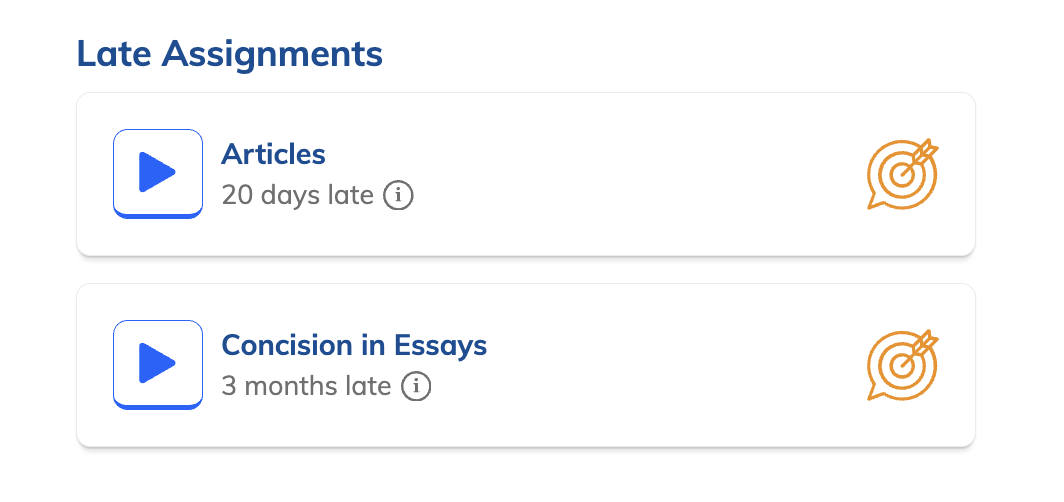This screenshot has height=502, width=1064.
Task: Open the Concision in Essays title link
Action: click(353, 346)
